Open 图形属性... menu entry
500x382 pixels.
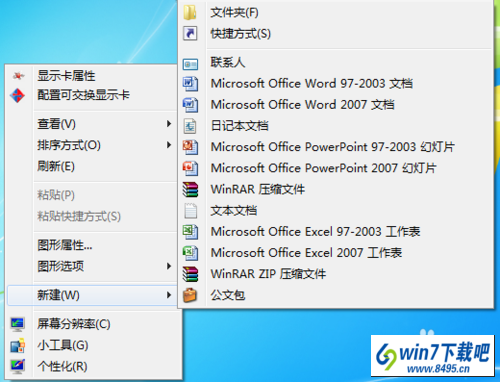(65, 245)
